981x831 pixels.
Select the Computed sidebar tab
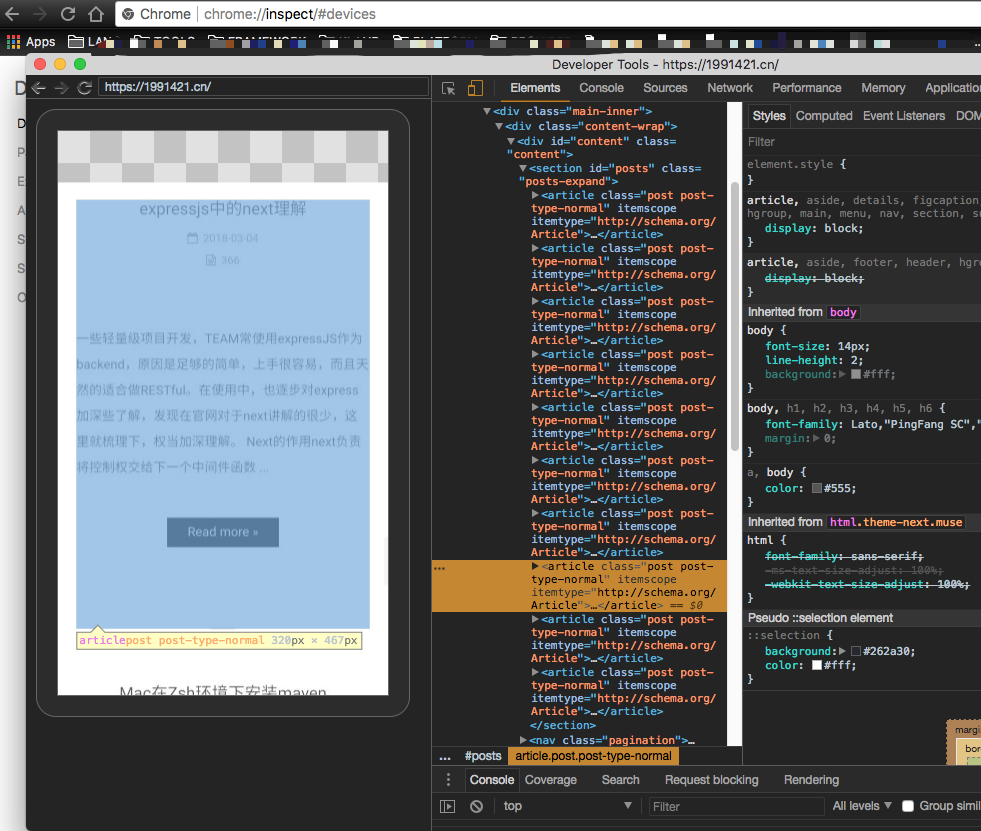824,116
